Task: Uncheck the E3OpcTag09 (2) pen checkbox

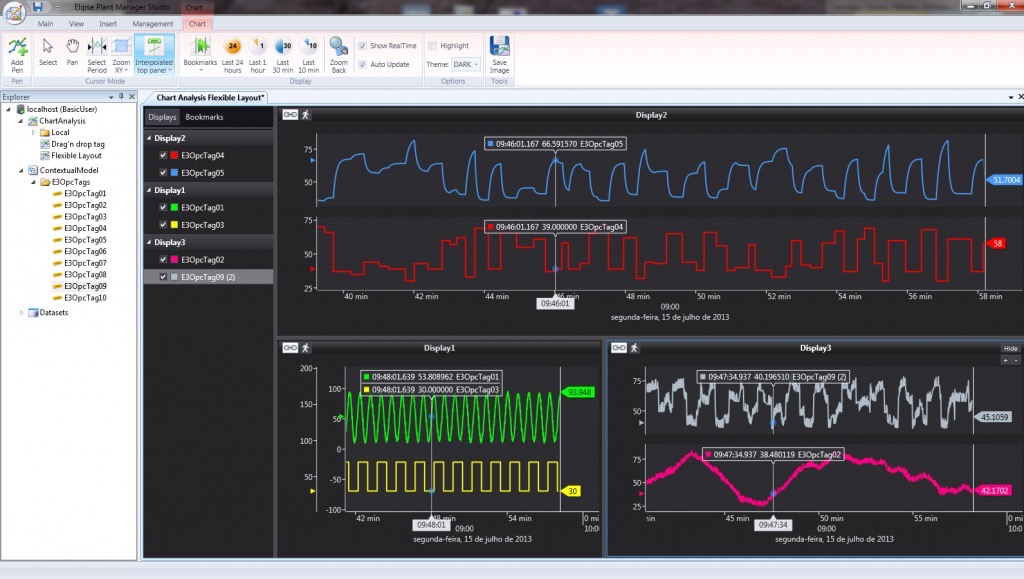Action: tap(163, 277)
